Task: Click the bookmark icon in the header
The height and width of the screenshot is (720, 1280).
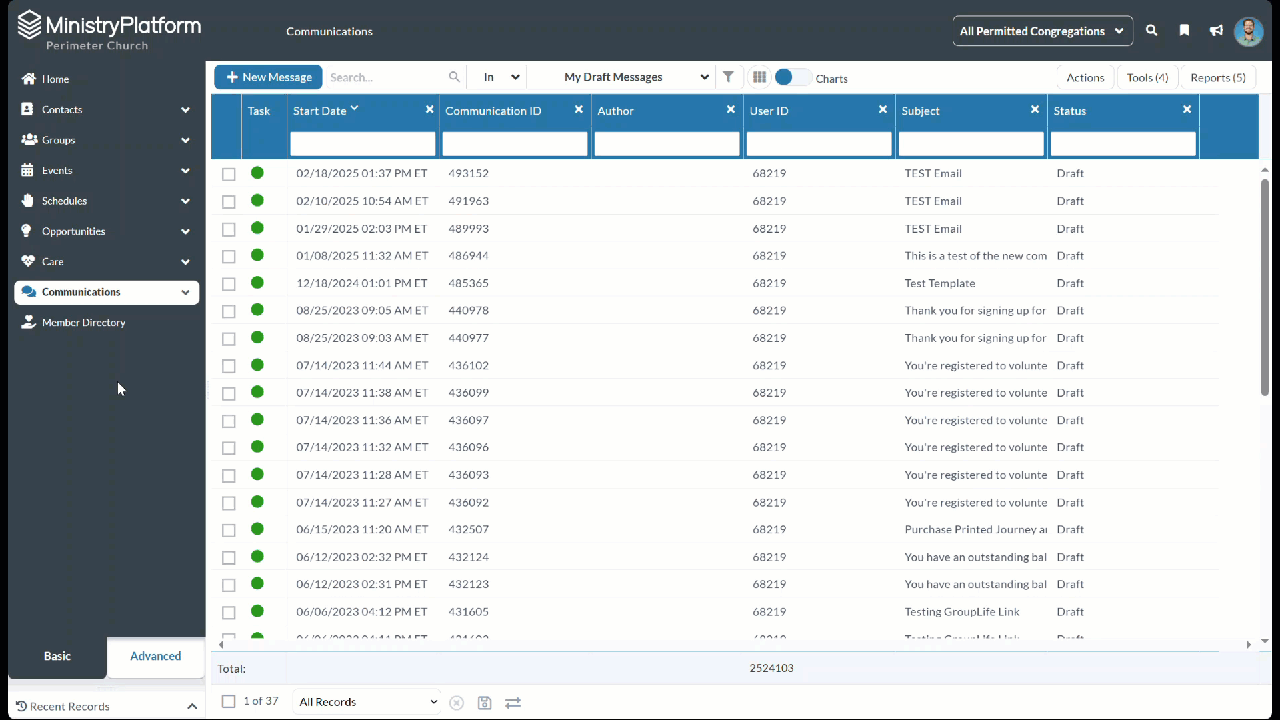Action: pos(1184,31)
